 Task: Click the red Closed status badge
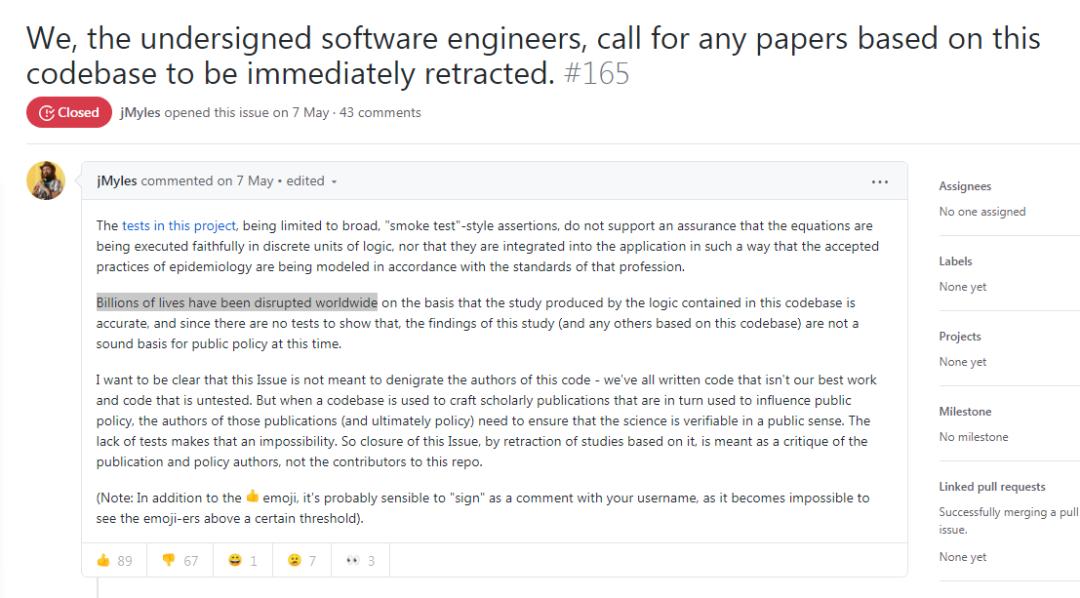69,112
